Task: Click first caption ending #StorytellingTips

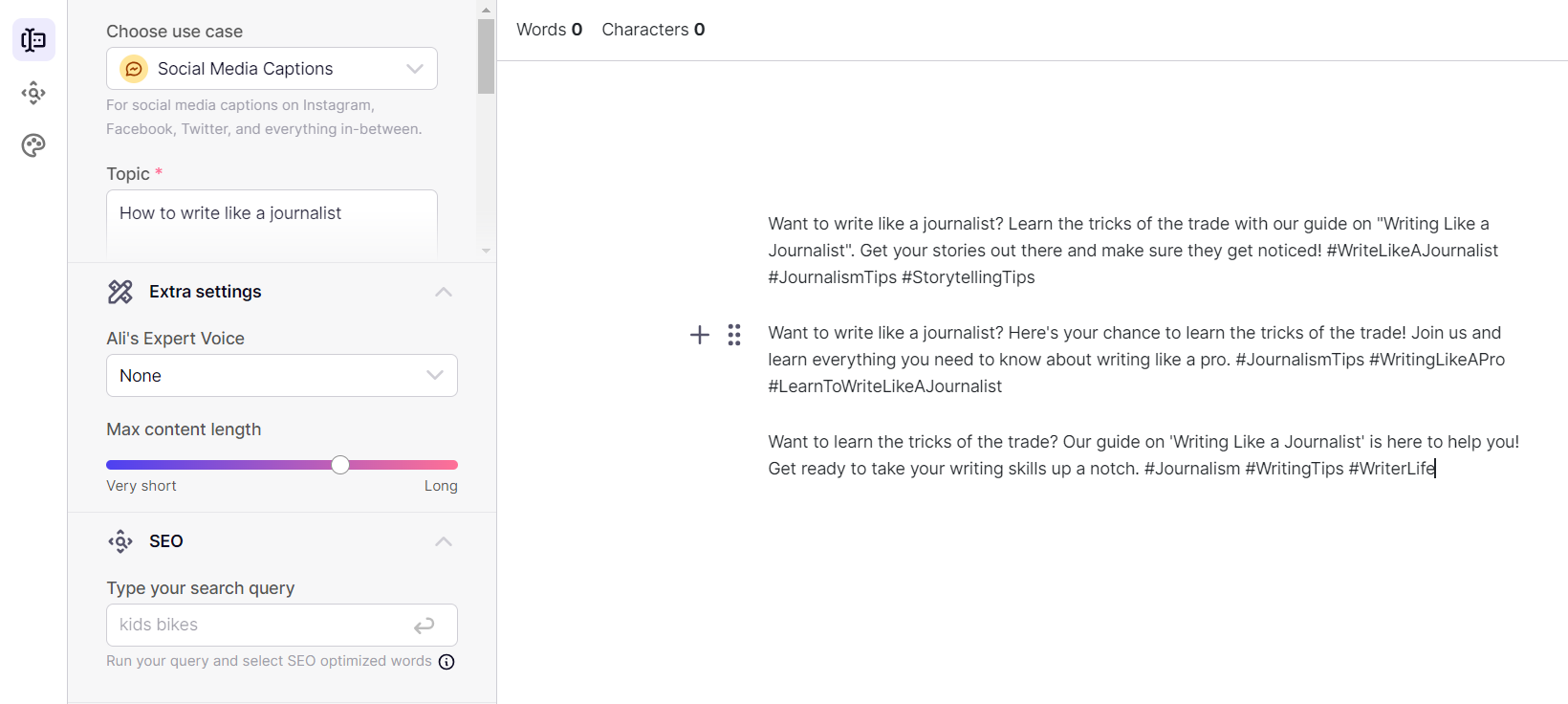Action: tap(1134, 251)
